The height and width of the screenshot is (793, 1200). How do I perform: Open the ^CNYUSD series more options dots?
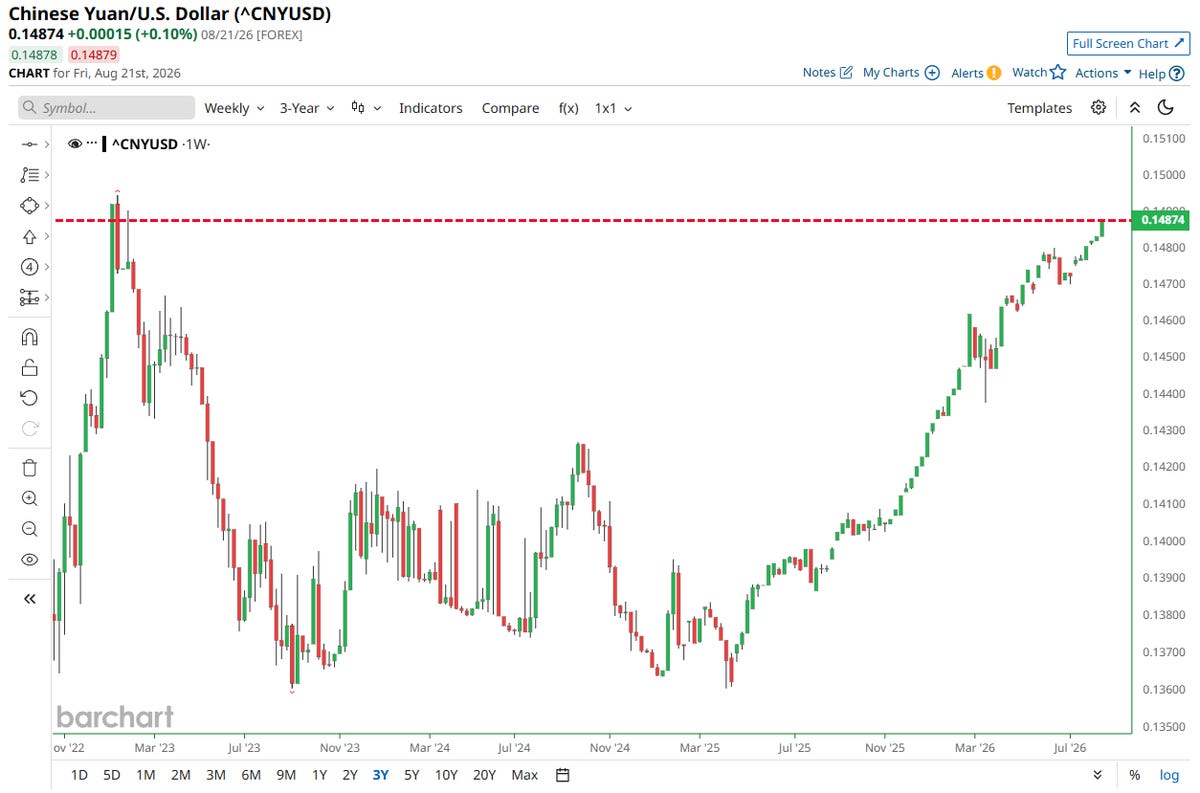[x=92, y=144]
